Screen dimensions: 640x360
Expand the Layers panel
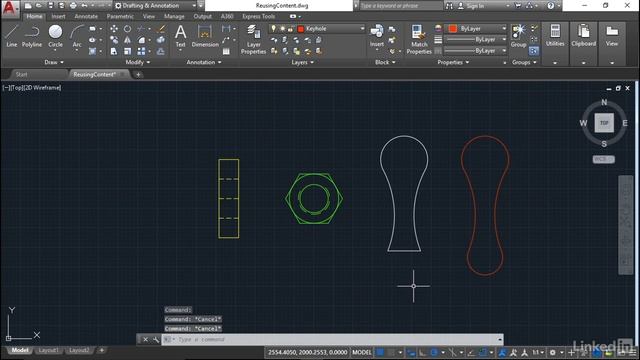click(302, 62)
